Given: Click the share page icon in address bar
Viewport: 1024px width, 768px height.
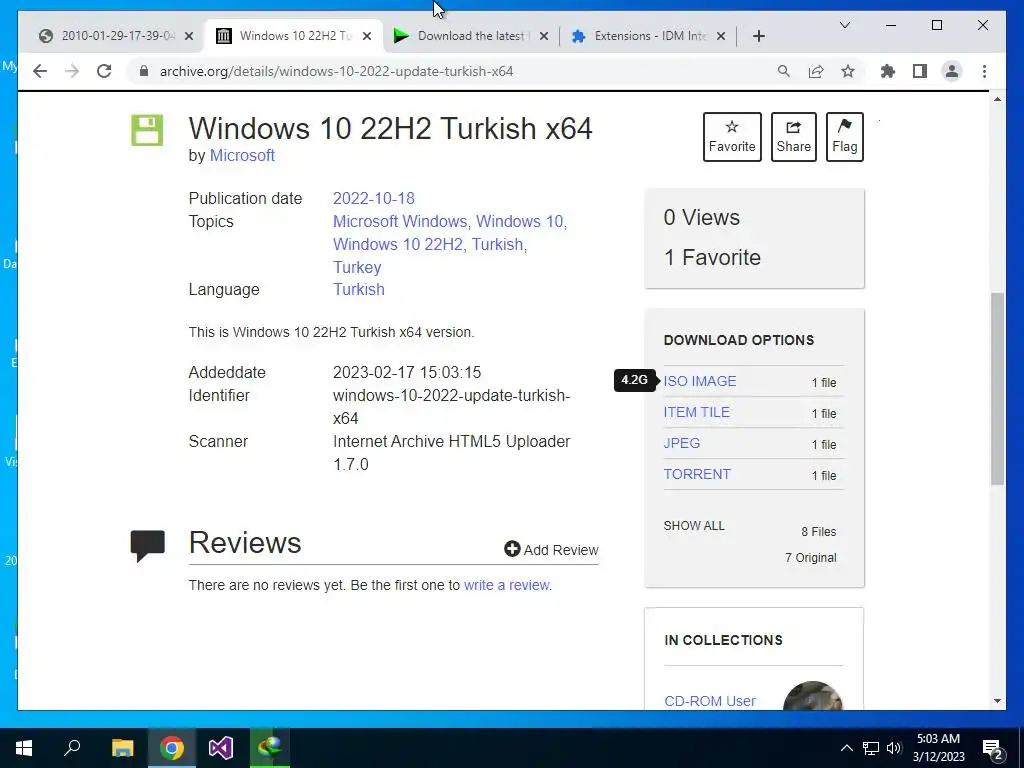Looking at the screenshot, I should (x=816, y=71).
